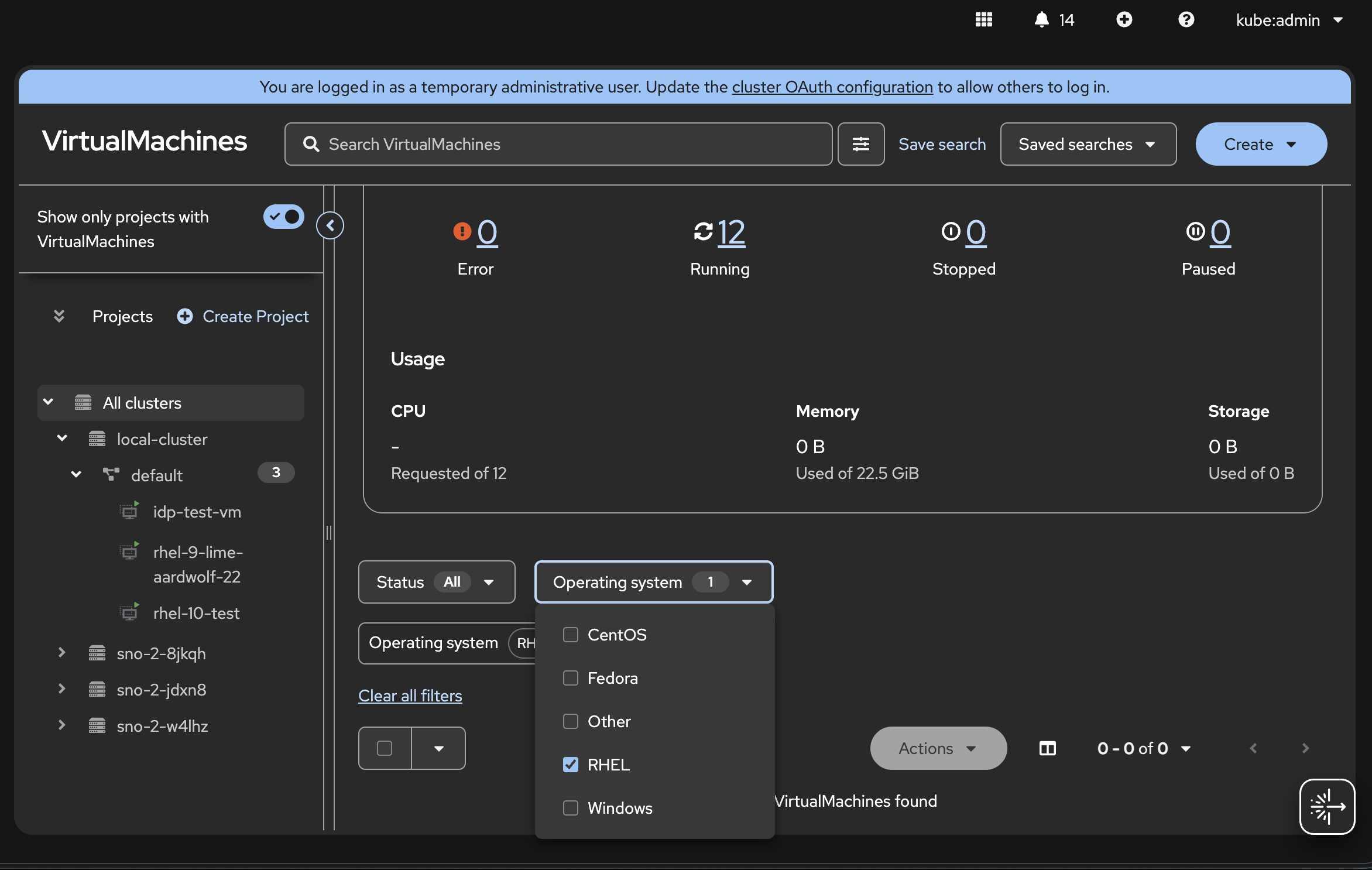Toggle show only projects with VirtualMachines
The width and height of the screenshot is (1372, 870).
(284, 217)
